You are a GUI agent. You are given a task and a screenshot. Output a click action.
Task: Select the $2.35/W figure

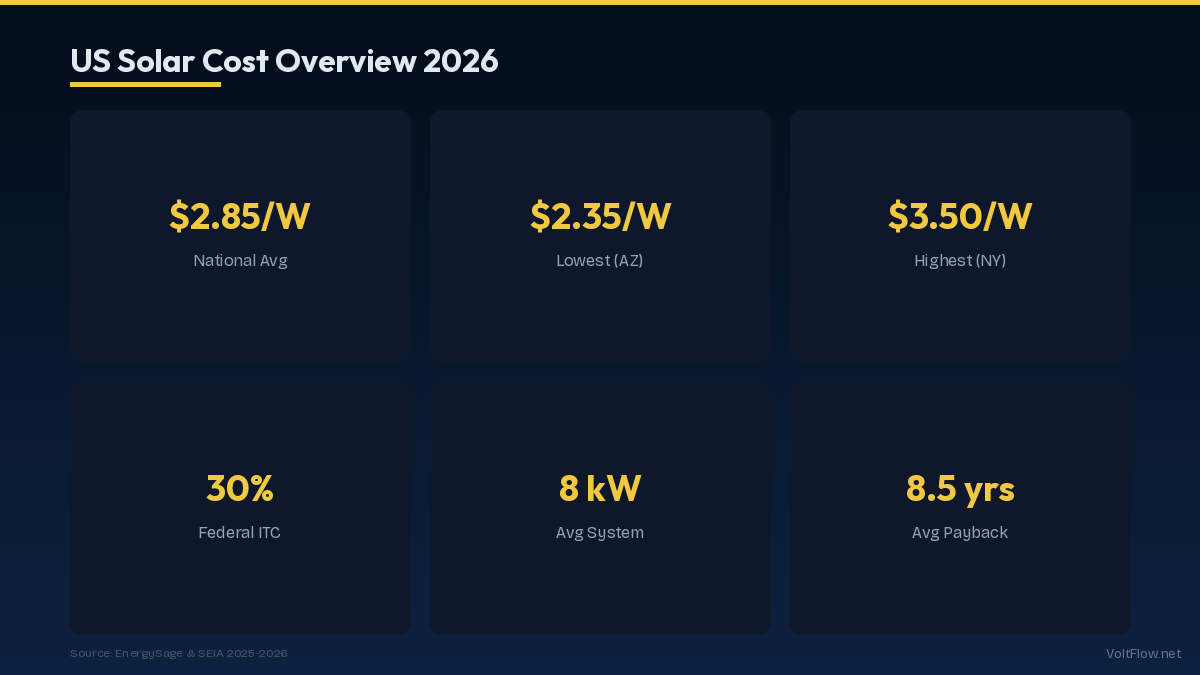600,216
